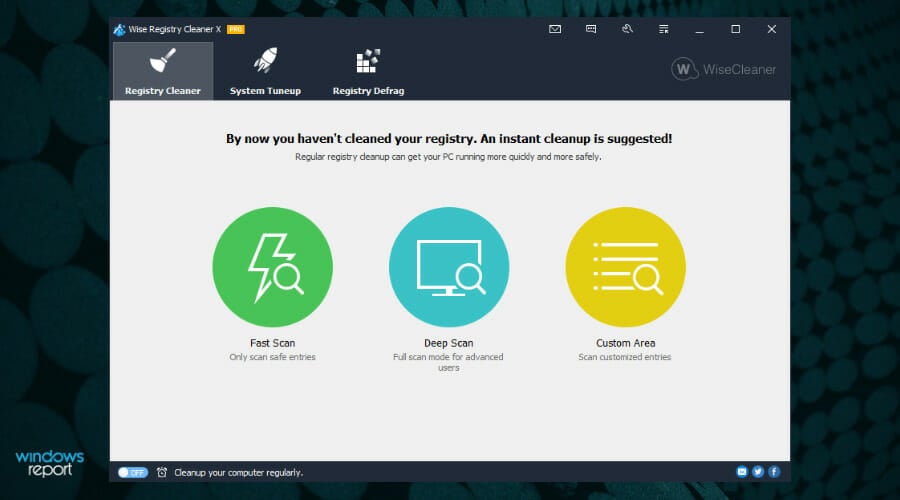
Task: Click the restore/backup tool icon in title bar
Action: [x=627, y=29]
